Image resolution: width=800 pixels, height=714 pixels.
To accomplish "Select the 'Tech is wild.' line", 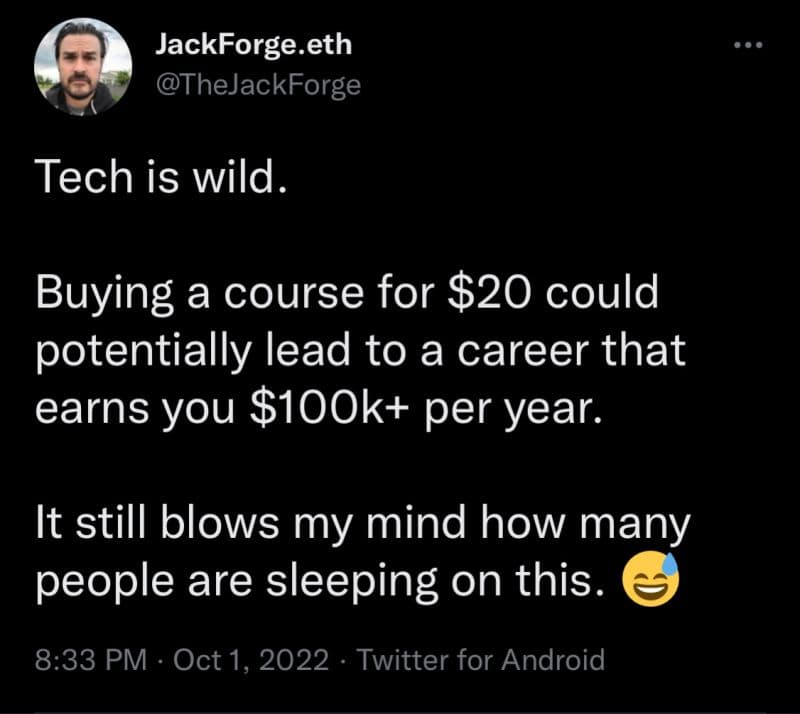I will coord(162,177).
